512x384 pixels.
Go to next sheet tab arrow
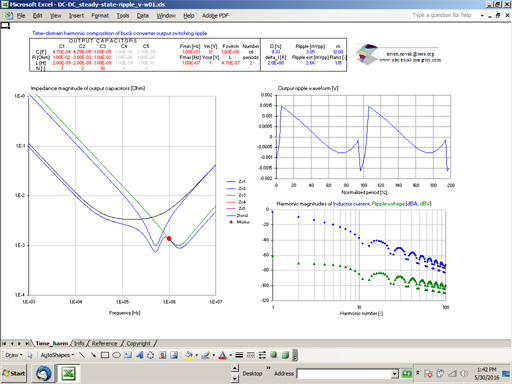(19, 343)
